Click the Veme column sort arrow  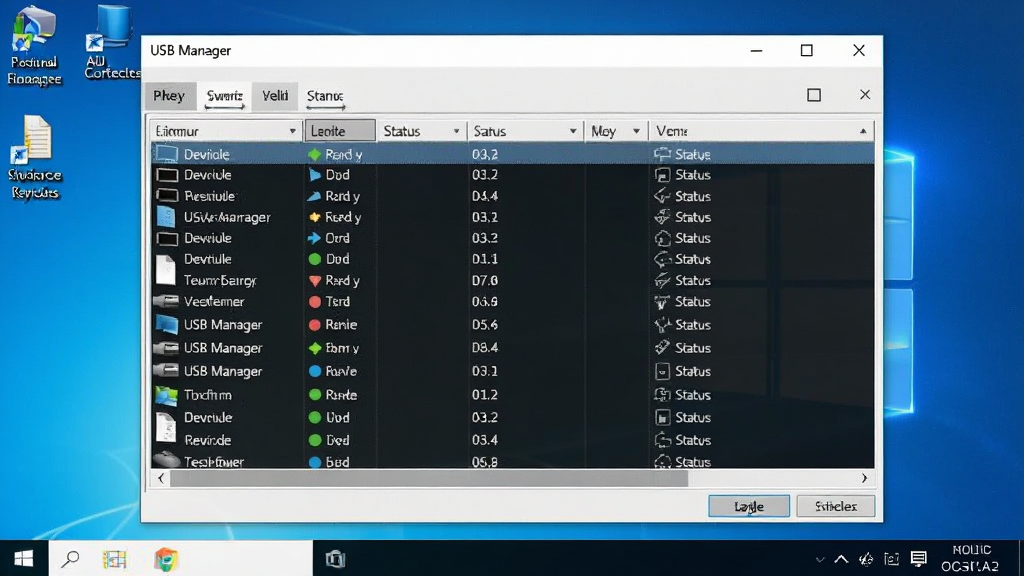point(863,131)
